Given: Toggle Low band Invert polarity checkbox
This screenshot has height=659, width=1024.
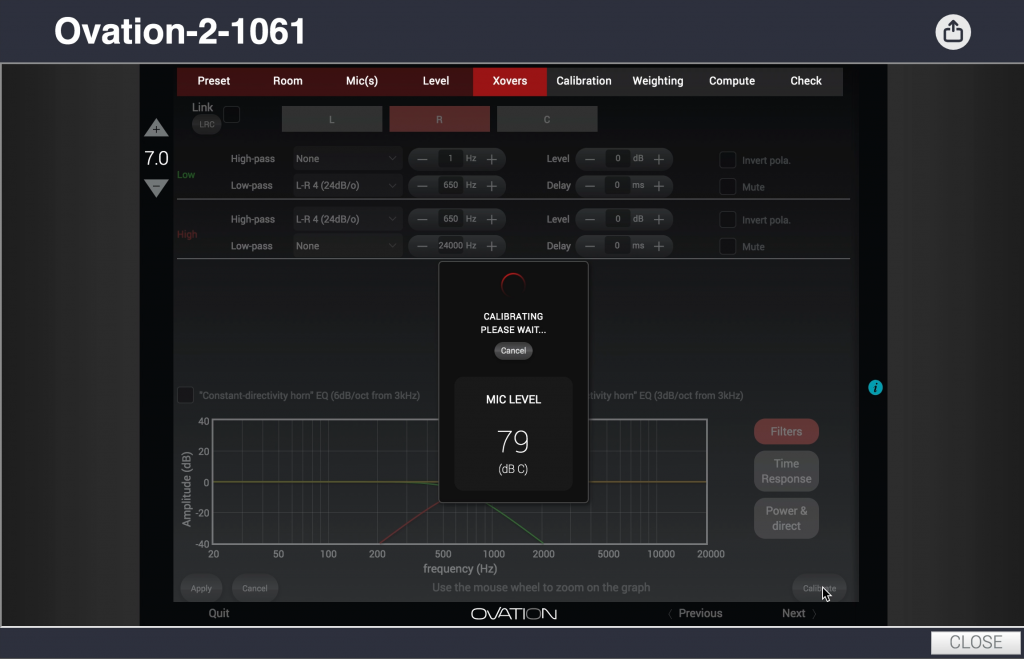Looking at the screenshot, I should point(728,159).
